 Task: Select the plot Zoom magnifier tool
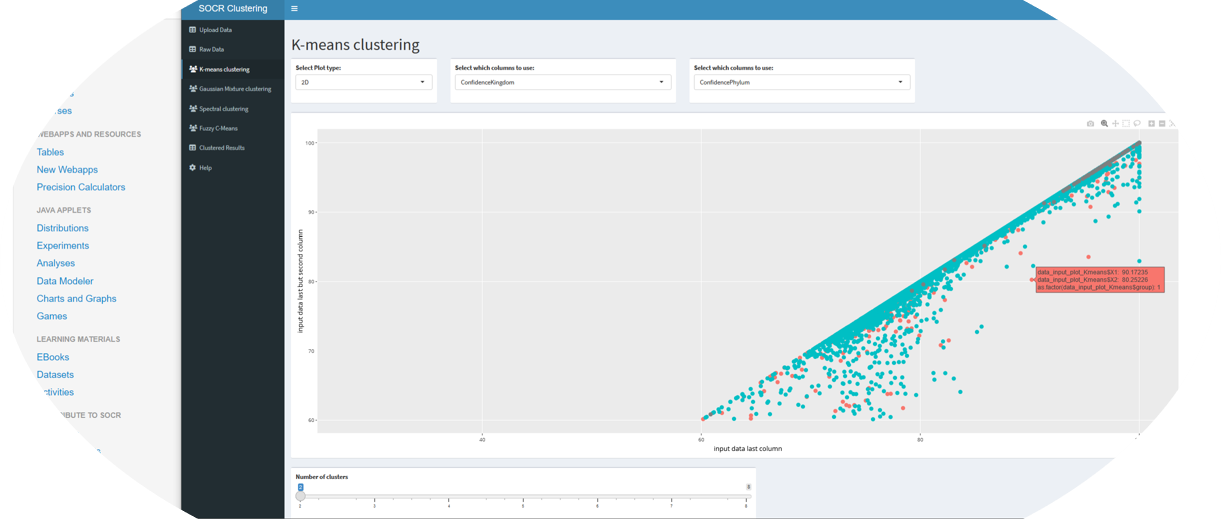(x=1104, y=124)
